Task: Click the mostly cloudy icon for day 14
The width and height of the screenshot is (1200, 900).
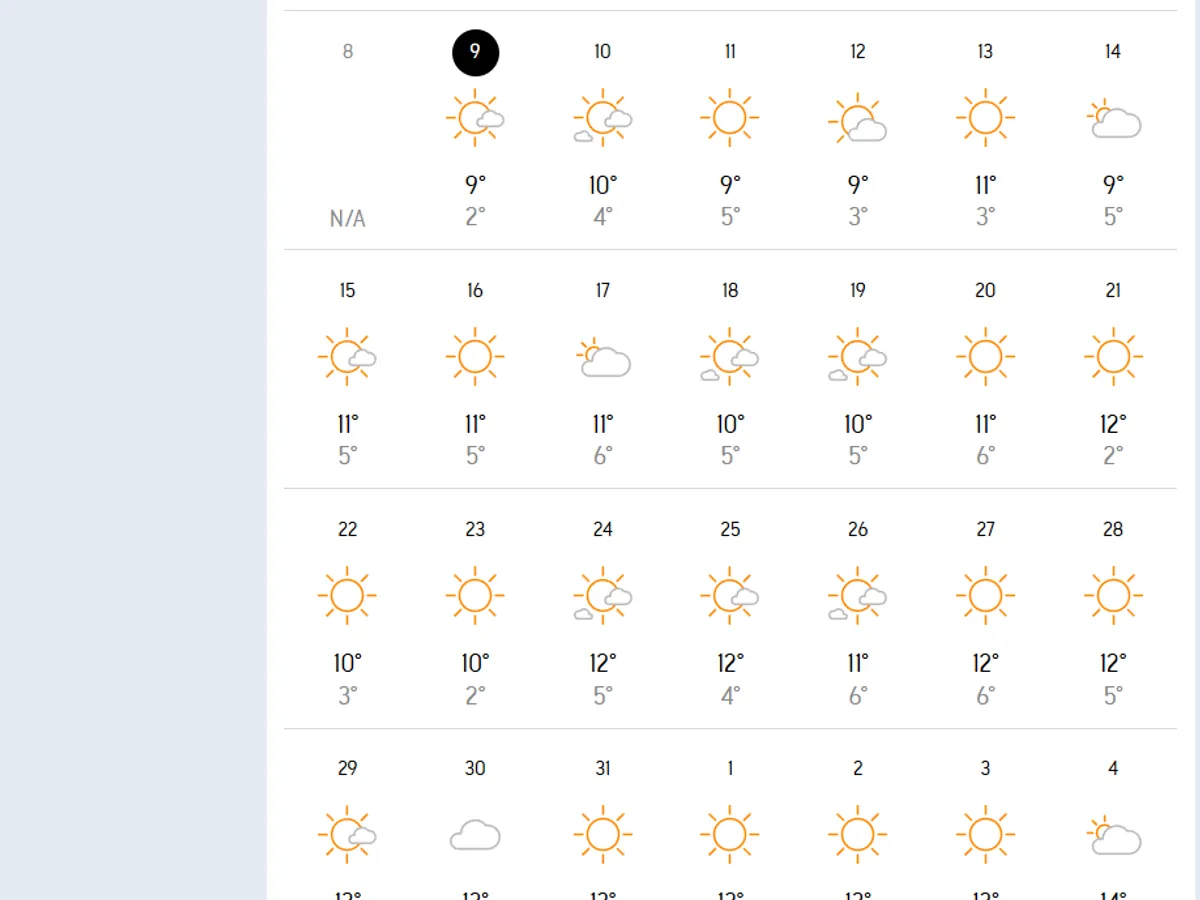Action: [1113, 119]
